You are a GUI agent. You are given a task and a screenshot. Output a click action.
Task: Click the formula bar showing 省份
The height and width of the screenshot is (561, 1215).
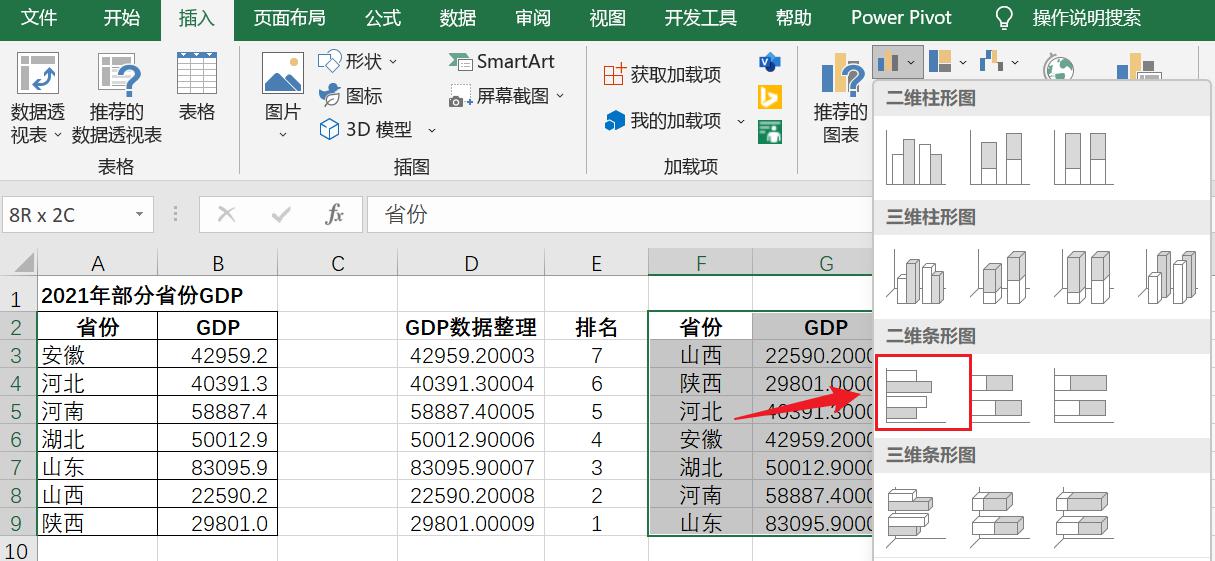click(620, 214)
